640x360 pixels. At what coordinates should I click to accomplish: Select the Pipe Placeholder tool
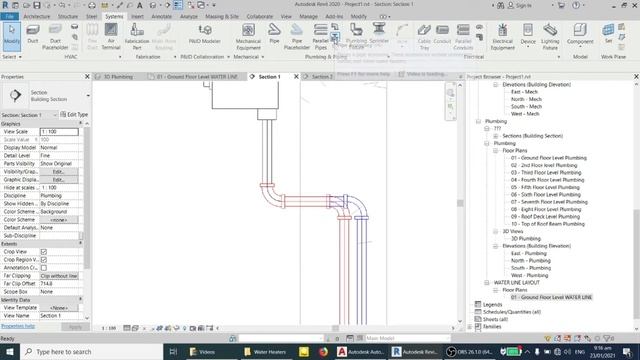297,36
